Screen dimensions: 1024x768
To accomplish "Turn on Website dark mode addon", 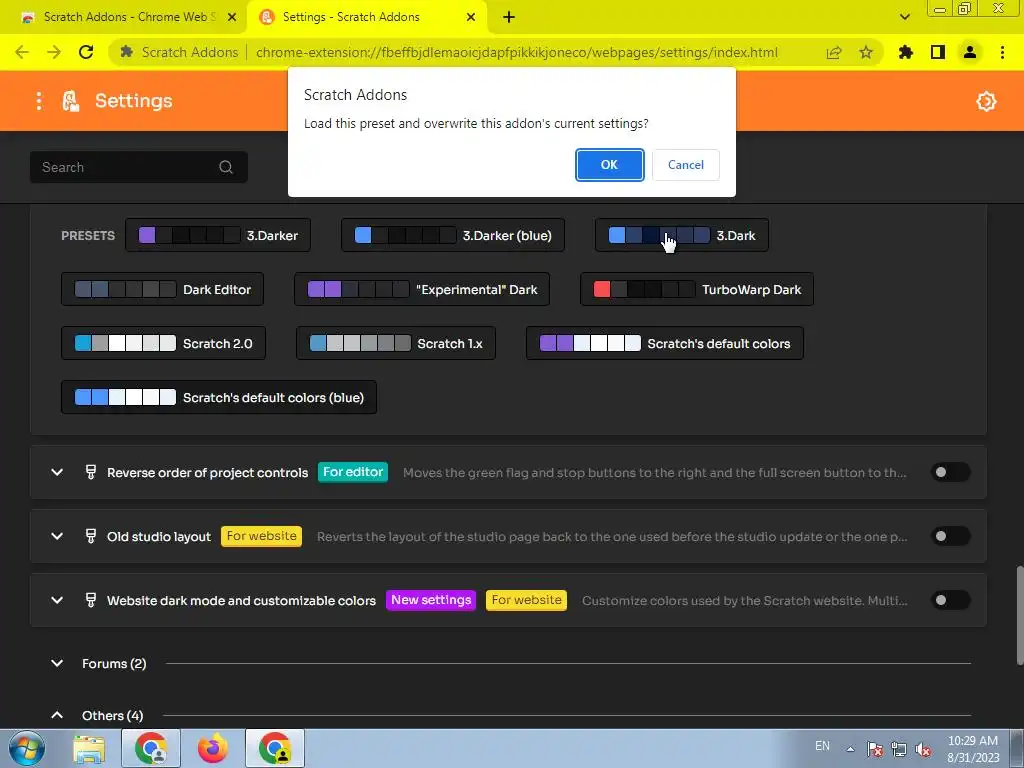I will [950, 600].
